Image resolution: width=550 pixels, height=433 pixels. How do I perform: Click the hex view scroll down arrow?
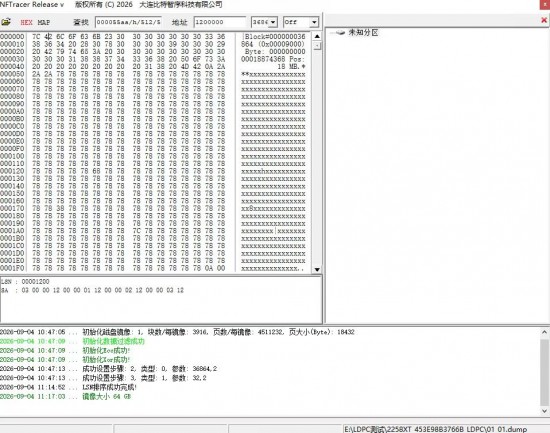[317, 269]
